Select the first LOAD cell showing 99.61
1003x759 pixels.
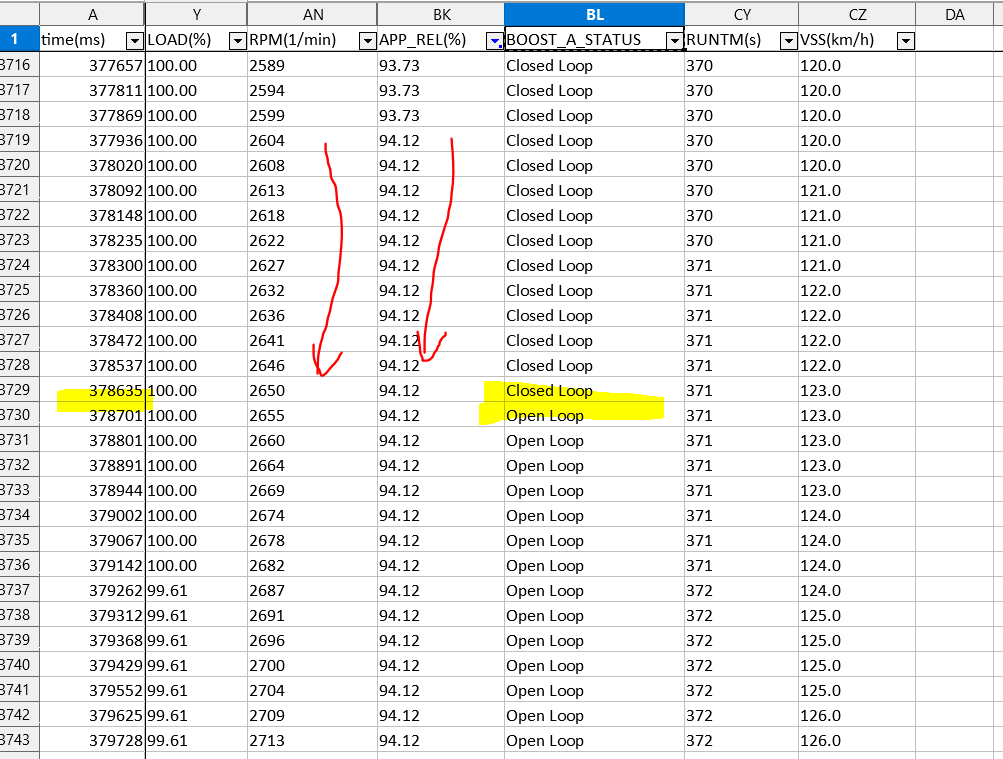196,591
